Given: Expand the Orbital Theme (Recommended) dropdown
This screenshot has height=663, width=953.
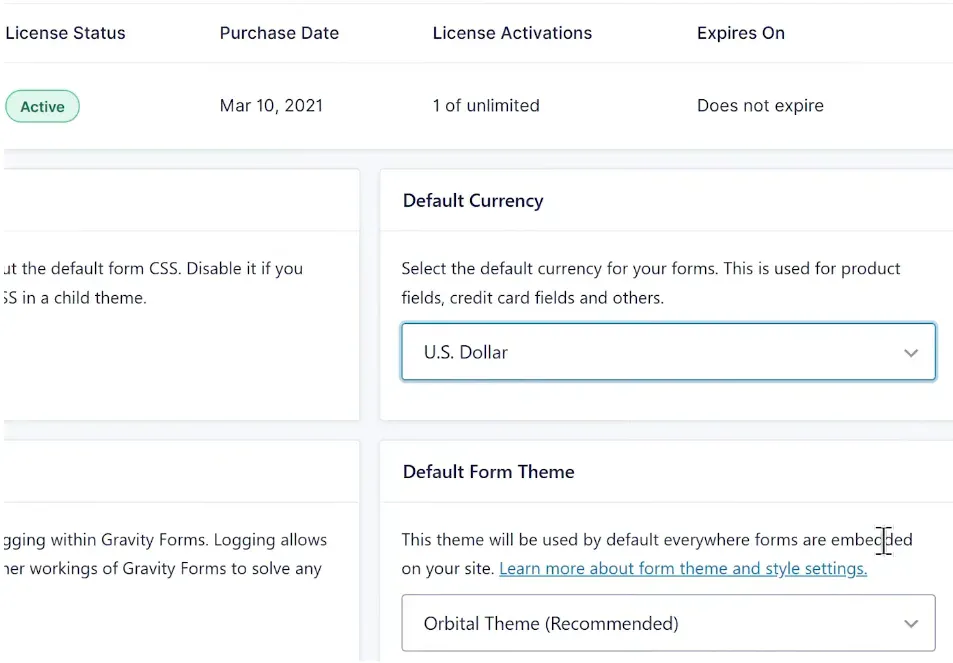Looking at the screenshot, I should [667, 623].
